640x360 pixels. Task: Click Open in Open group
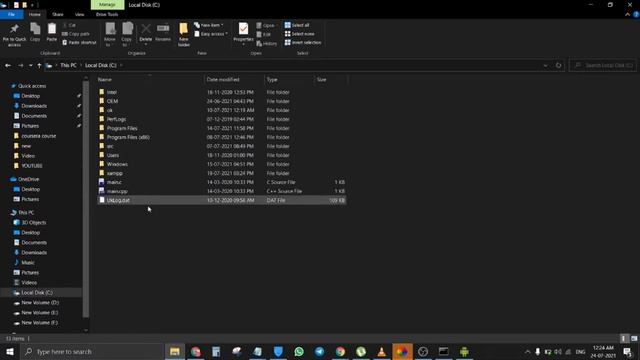(266, 25)
